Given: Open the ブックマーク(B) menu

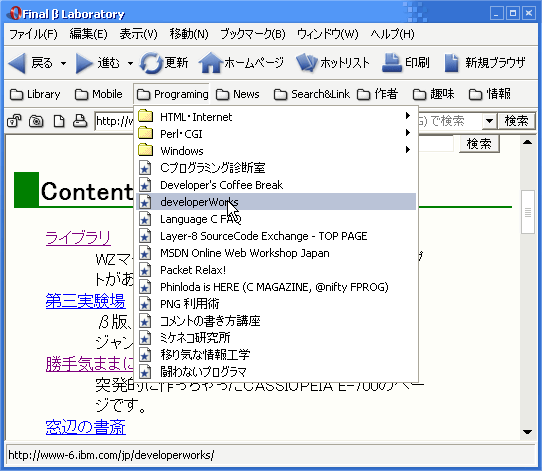Looking at the screenshot, I should [253, 34].
